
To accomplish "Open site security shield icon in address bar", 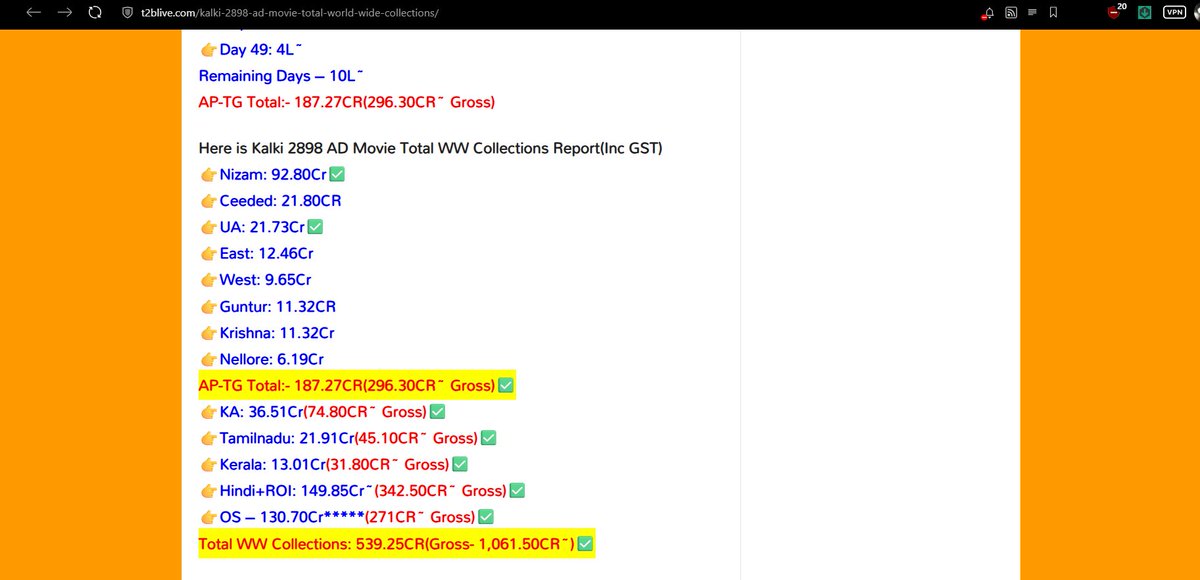I will 126,13.
